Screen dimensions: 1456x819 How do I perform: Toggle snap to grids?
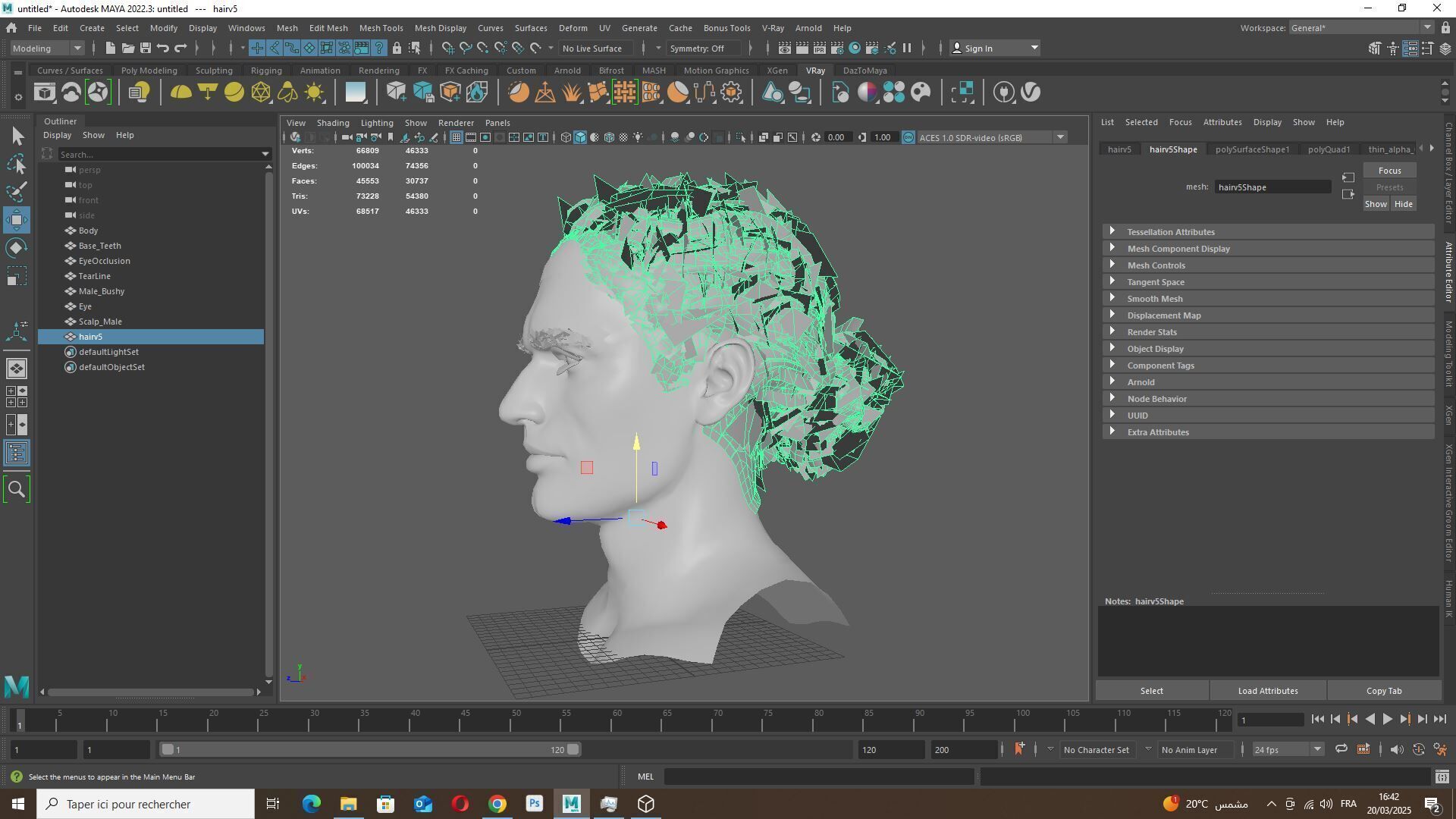coord(447,48)
